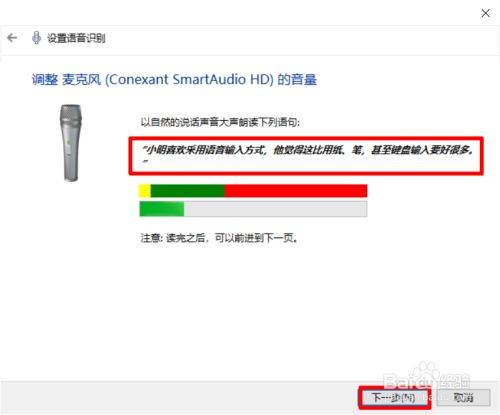Click the sample sentence starting with 小明喜欢
This screenshot has width=500, height=415.
307,150
